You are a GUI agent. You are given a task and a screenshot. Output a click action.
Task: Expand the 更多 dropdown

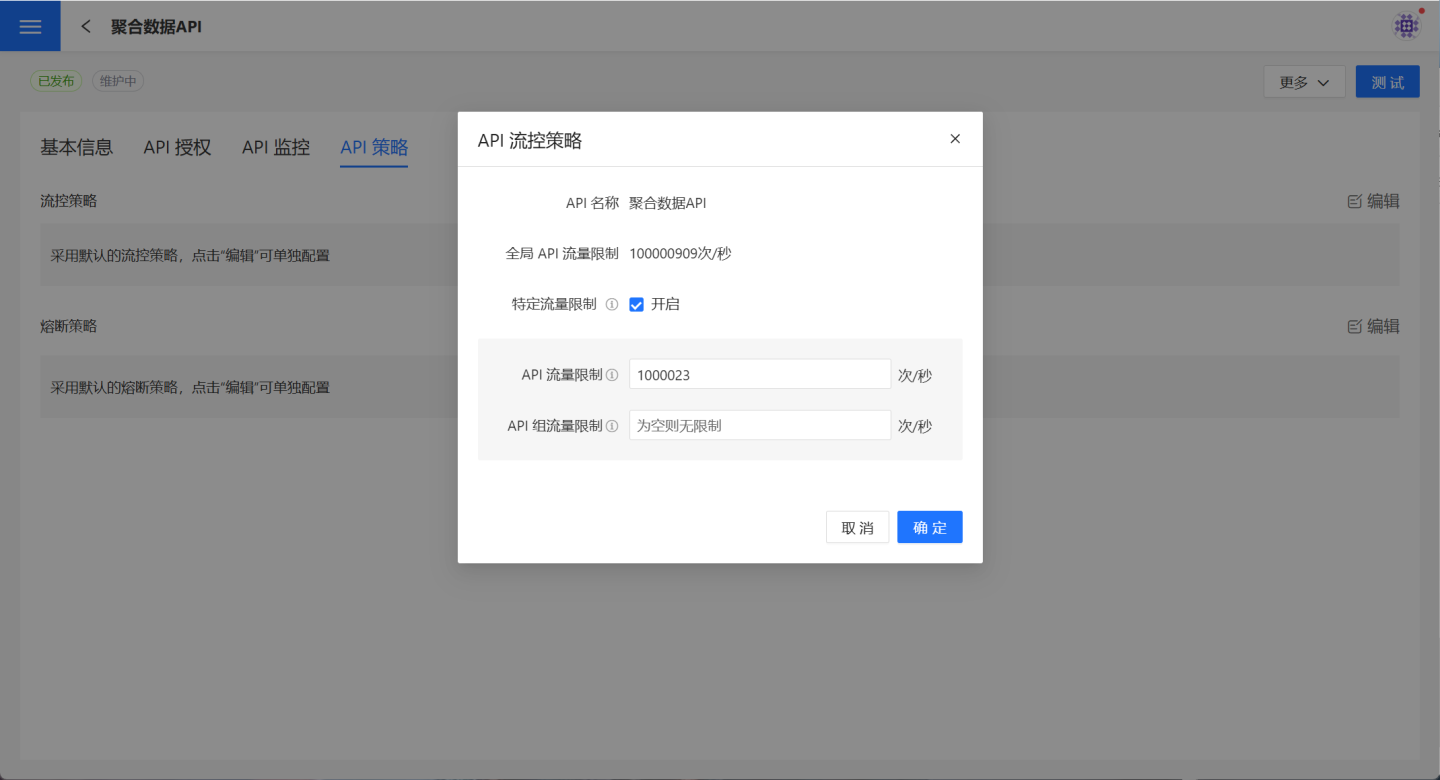point(1304,82)
